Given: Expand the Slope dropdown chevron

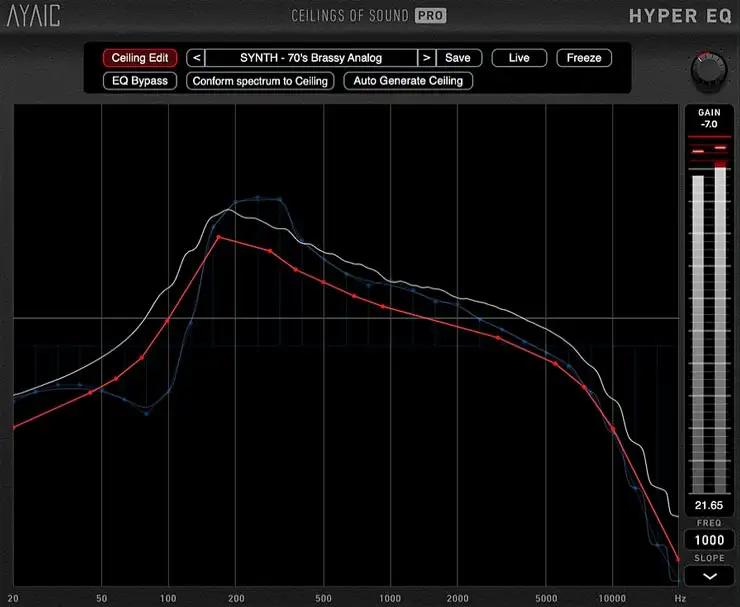Looking at the screenshot, I should pos(709,576).
